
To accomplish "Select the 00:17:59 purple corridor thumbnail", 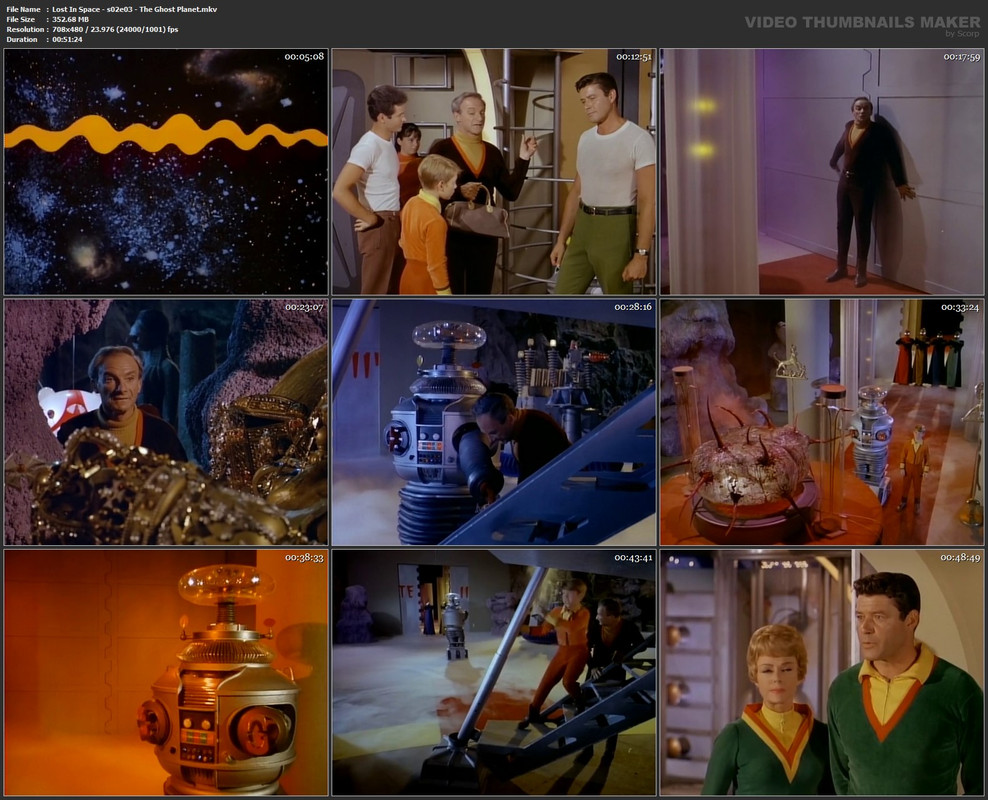I will click(822, 172).
